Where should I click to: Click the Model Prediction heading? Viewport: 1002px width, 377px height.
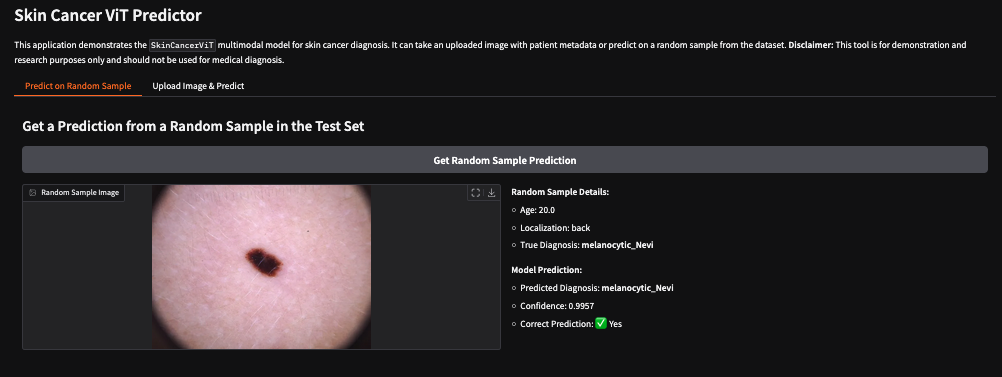coord(547,270)
